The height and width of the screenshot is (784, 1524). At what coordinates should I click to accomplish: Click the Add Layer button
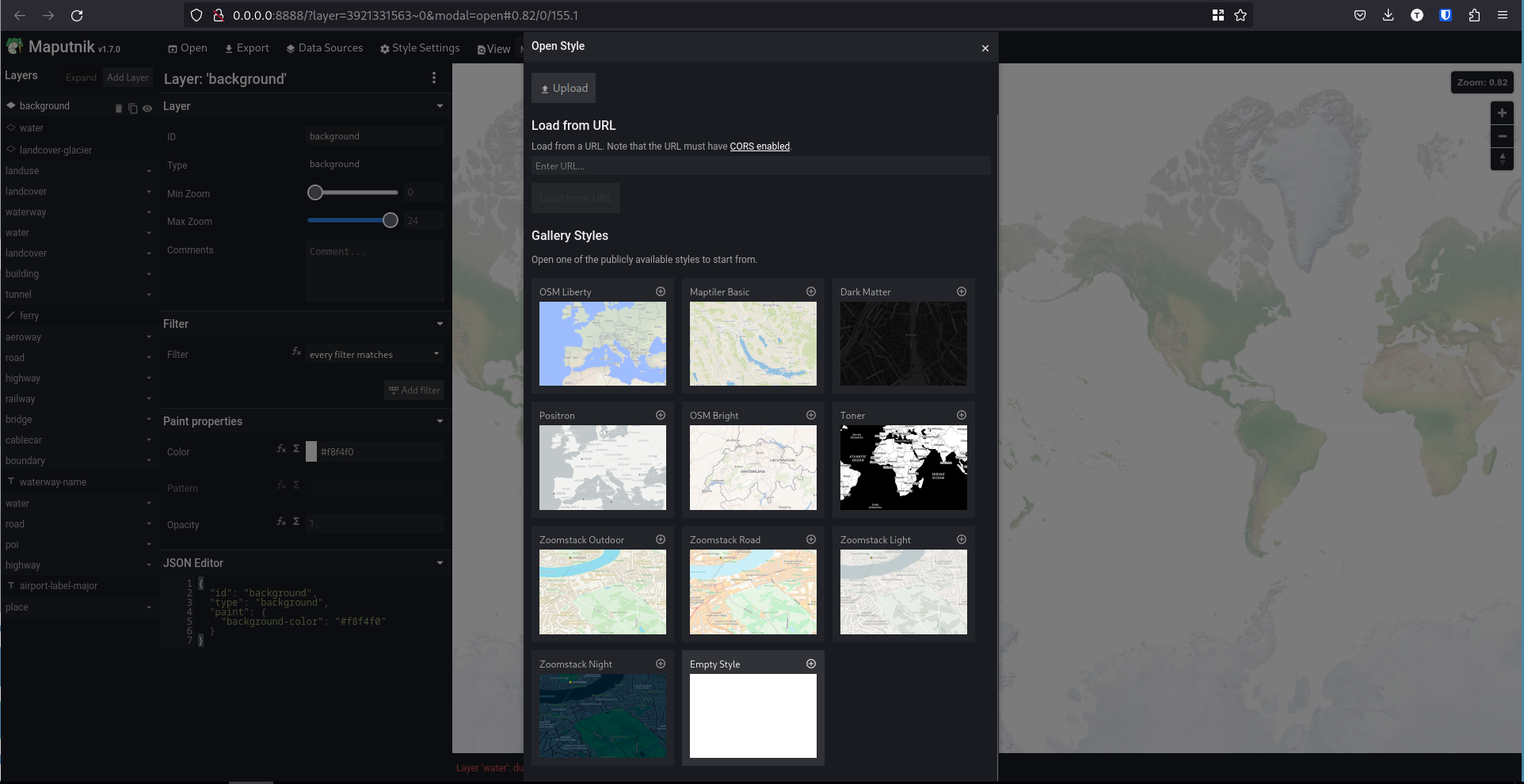coord(128,77)
